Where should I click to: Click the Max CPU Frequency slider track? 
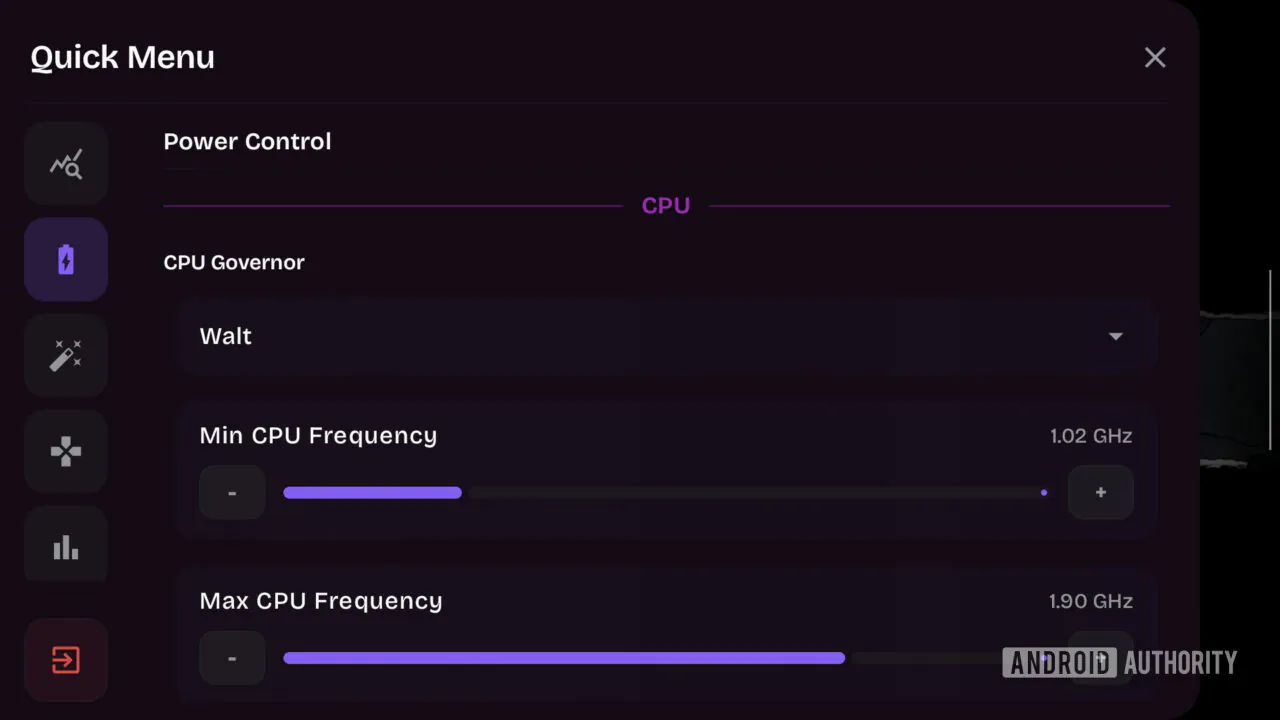[666, 658]
